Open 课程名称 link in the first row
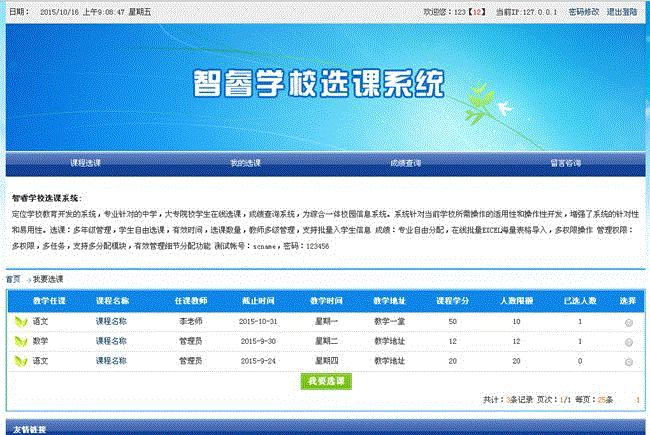 [111, 322]
